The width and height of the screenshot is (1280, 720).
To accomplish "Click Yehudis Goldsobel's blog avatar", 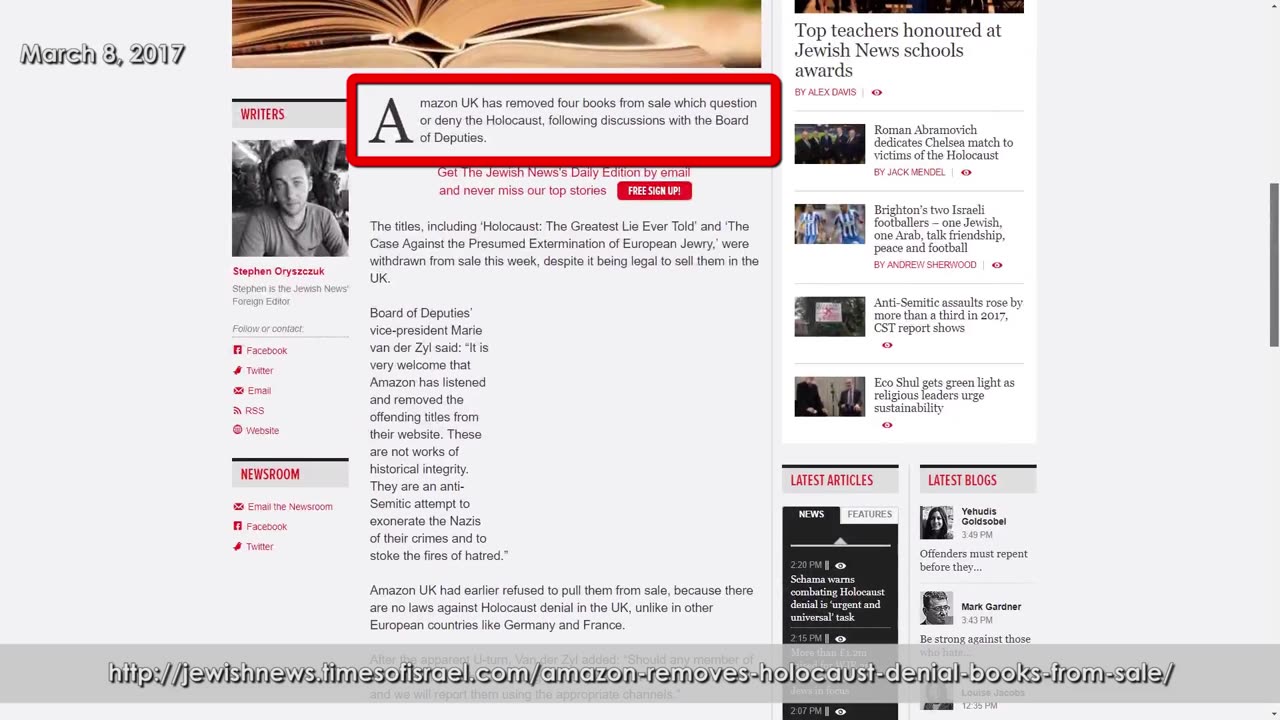I will 937,523.
